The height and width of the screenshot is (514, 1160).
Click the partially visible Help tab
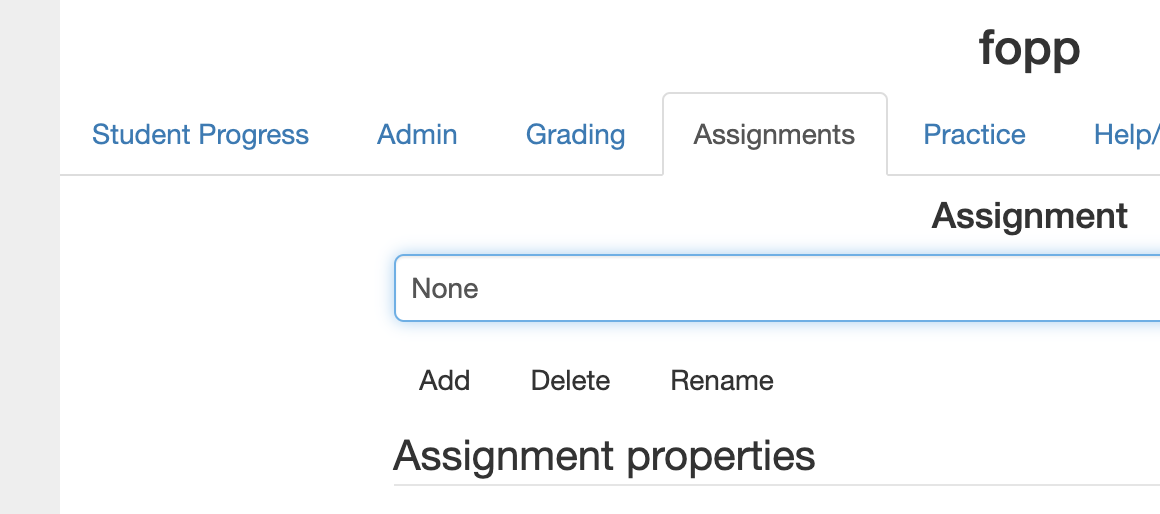(x=1126, y=135)
